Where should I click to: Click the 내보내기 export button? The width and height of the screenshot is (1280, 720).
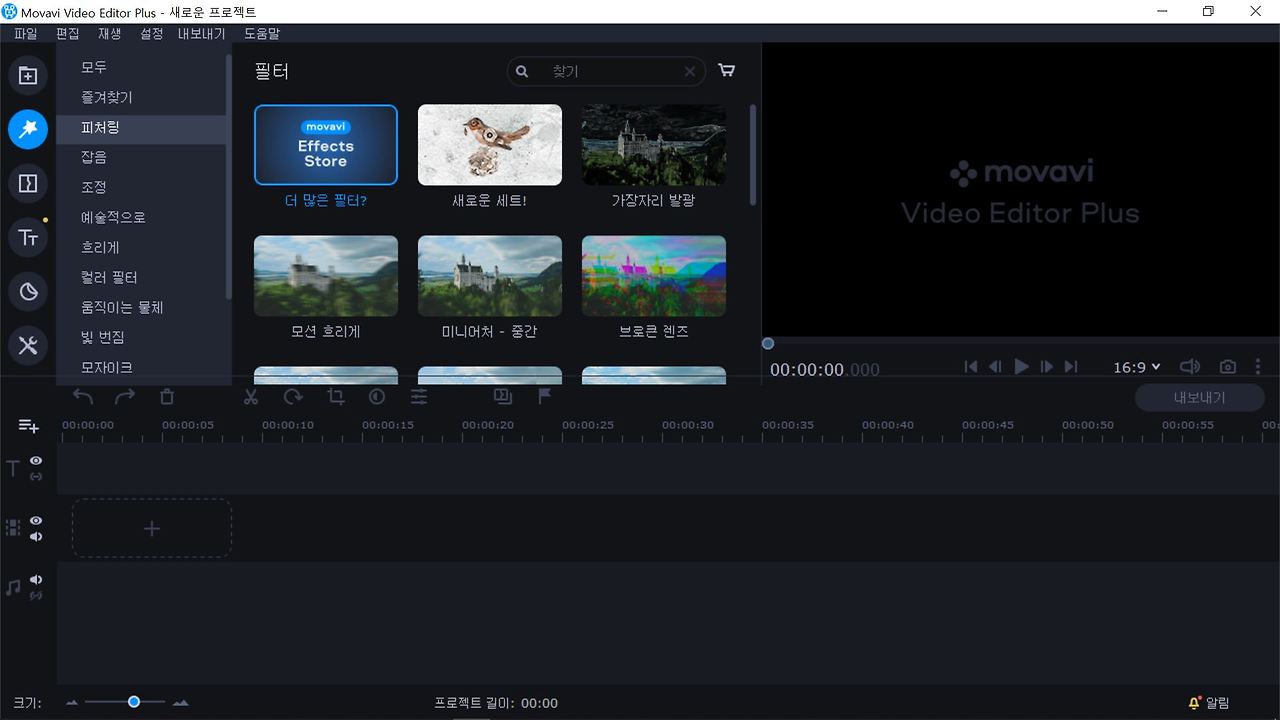point(1199,397)
